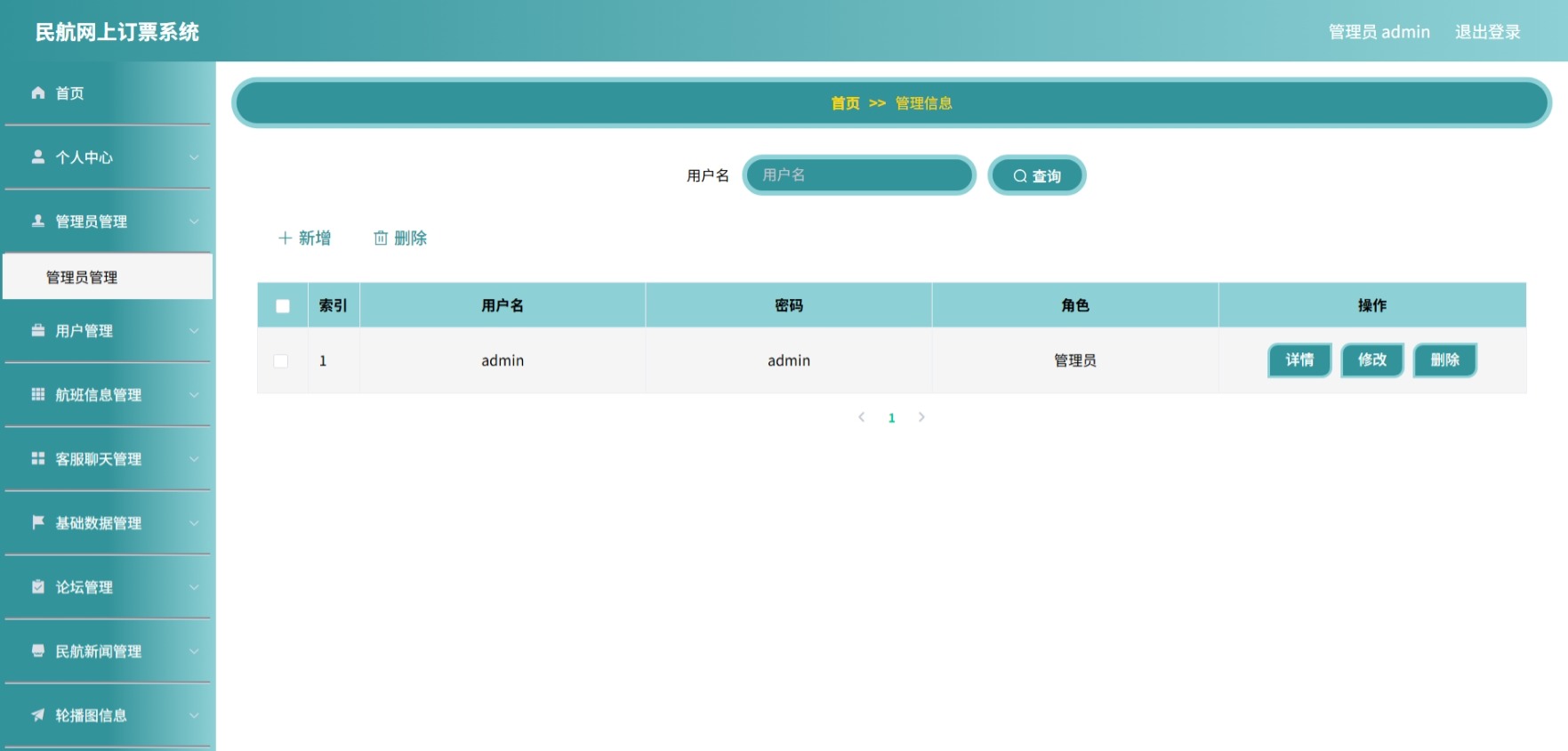Click the 民航网上订票系统 title
The image size is (1568, 751).
117,32
